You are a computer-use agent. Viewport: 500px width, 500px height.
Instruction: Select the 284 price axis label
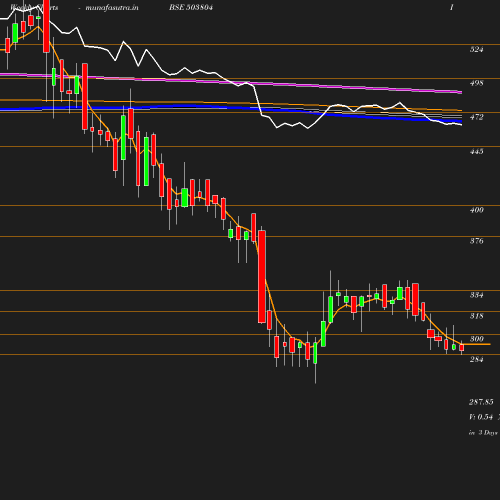pyautogui.click(x=476, y=359)
